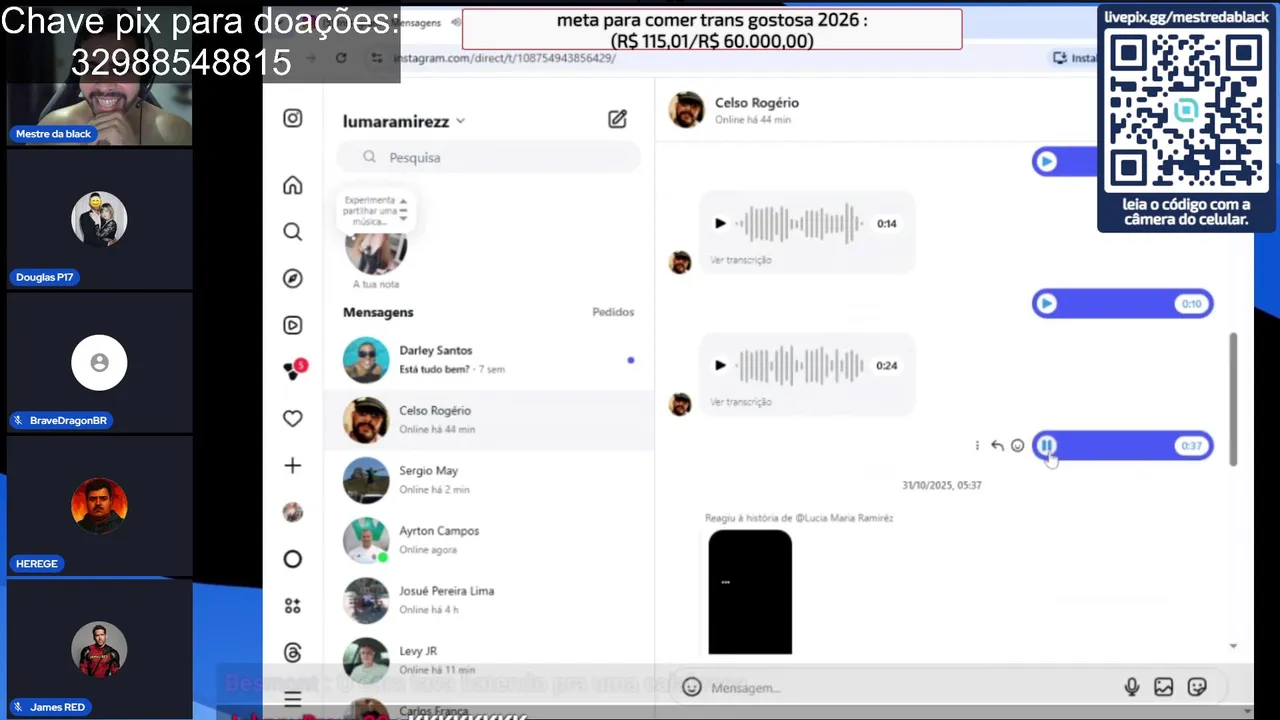Click scroll-down arrow of chat
Screen dimensions: 1280x720
coord(1233,646)
